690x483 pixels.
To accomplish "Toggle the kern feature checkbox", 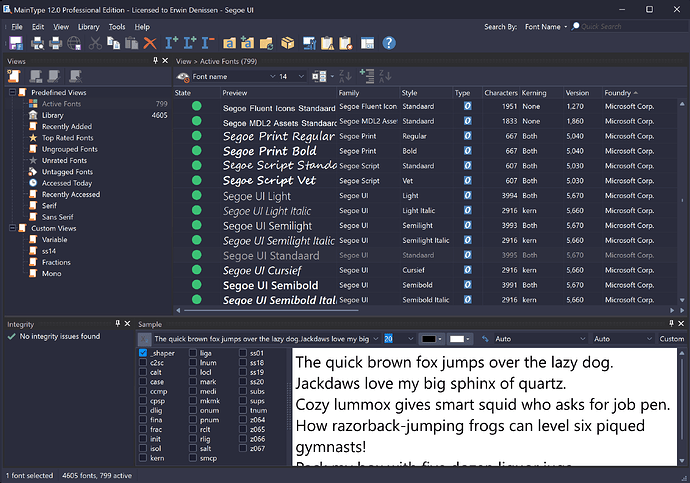I will coord(144,458).
